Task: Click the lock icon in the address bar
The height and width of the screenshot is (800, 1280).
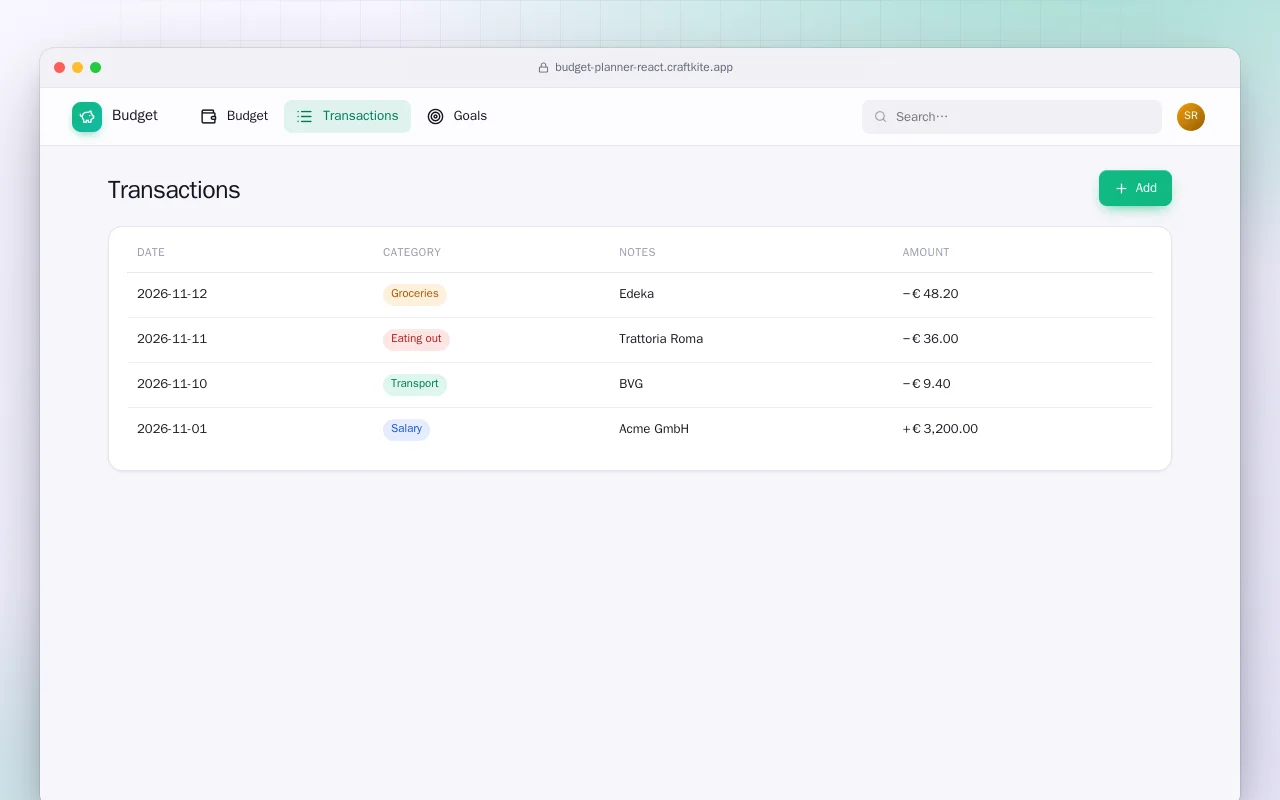Action: click(x=544, y=68)
